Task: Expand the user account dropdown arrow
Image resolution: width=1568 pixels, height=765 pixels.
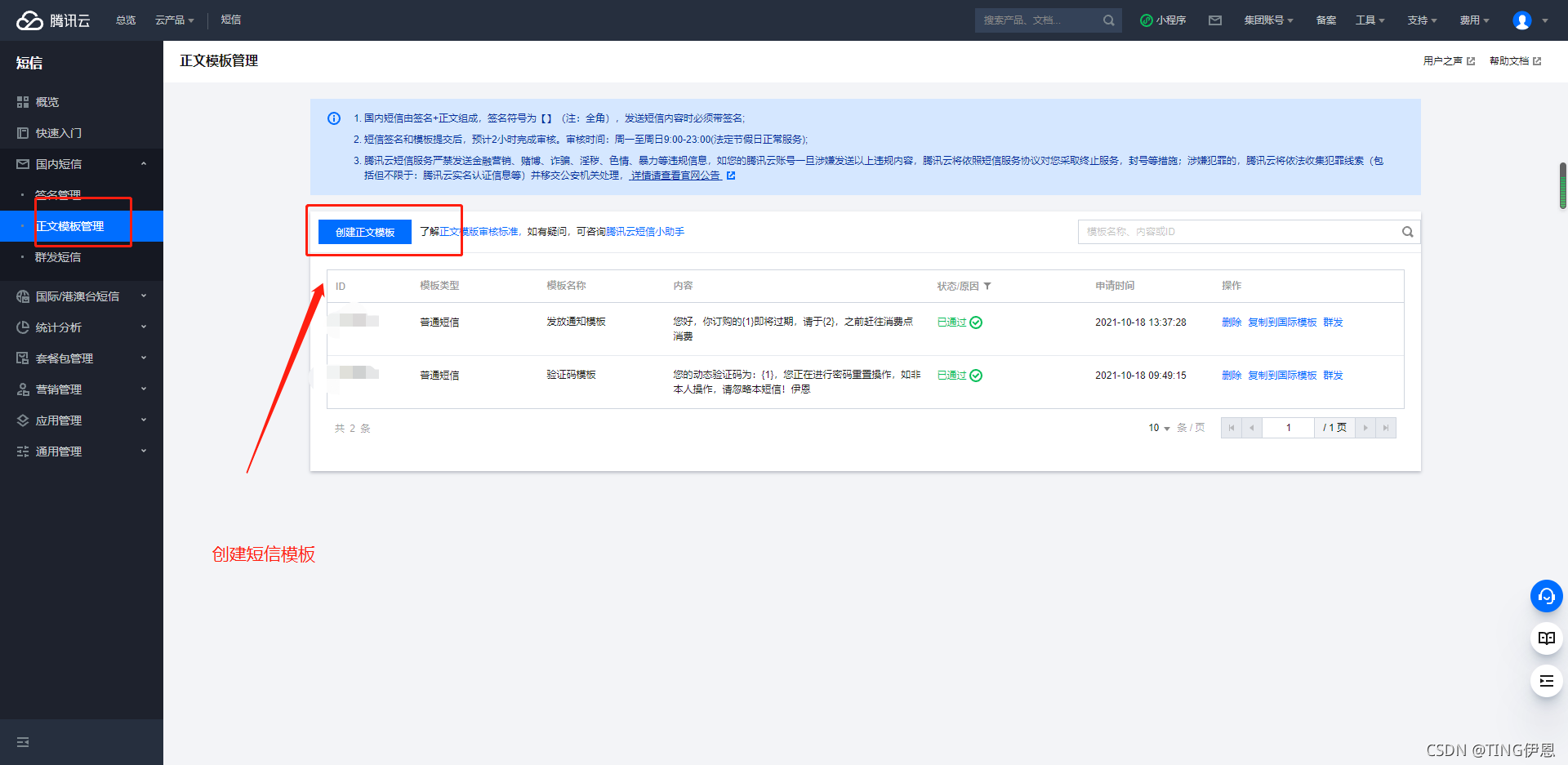Action: (x=1545, y=21)
